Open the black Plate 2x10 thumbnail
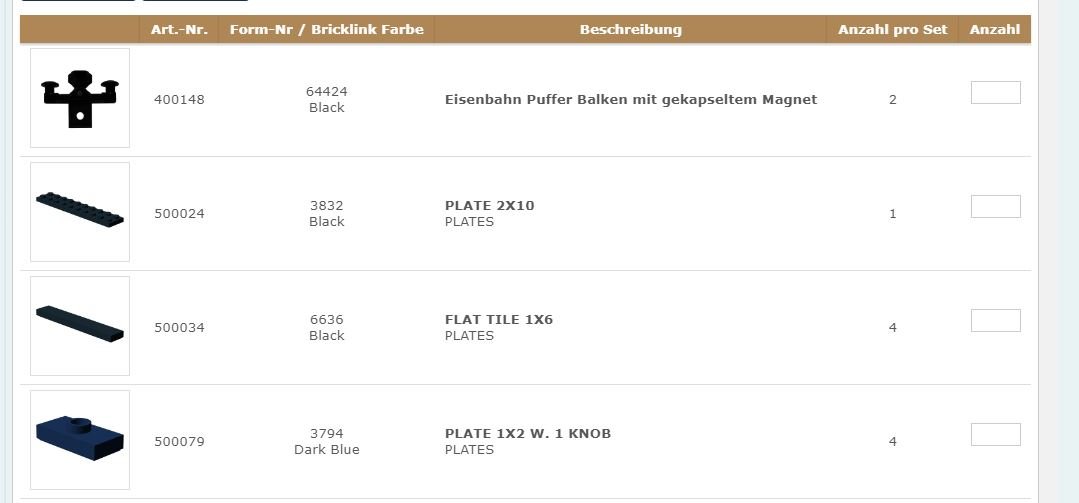Screen dimensions: 1079x503 80,211
